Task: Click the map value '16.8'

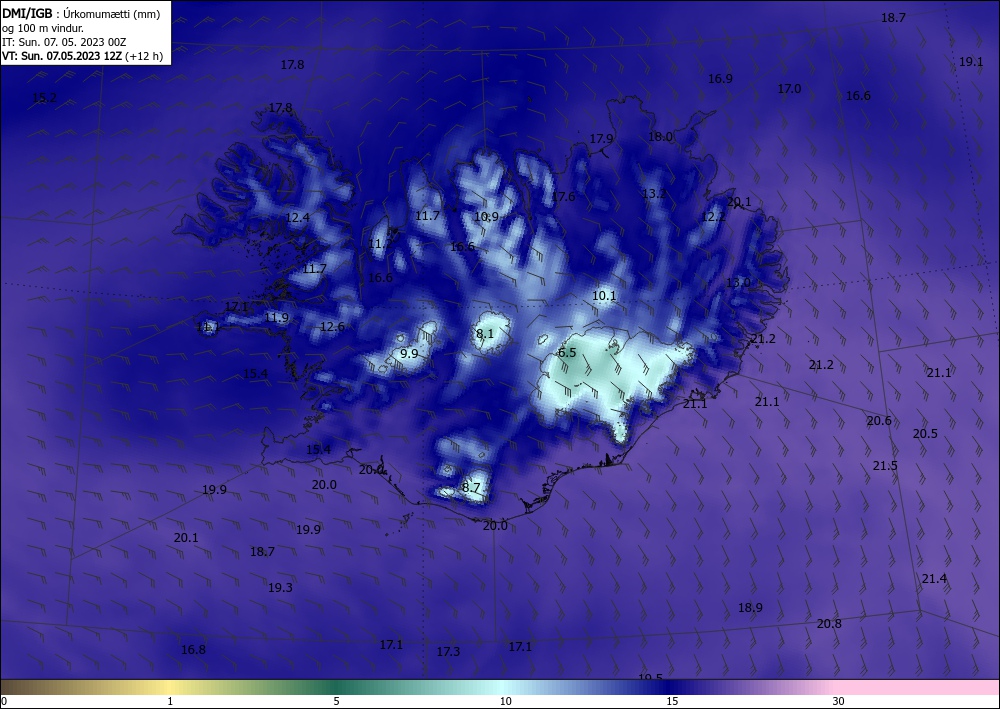Action: click(x=193, y=650)
